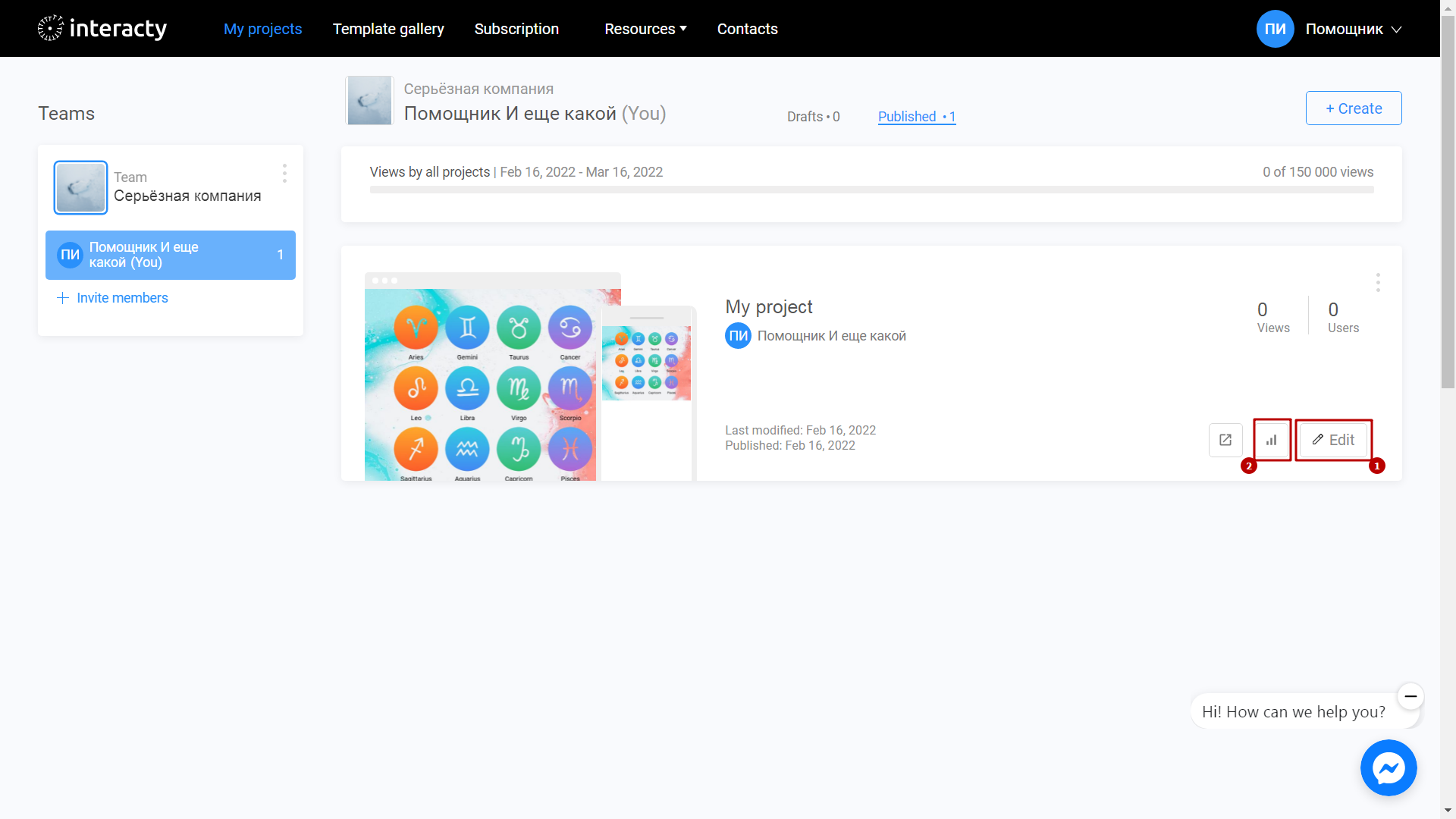Click the + Invite members link
This screenshot has height=819, width=1456.
[x=113, y=298]
